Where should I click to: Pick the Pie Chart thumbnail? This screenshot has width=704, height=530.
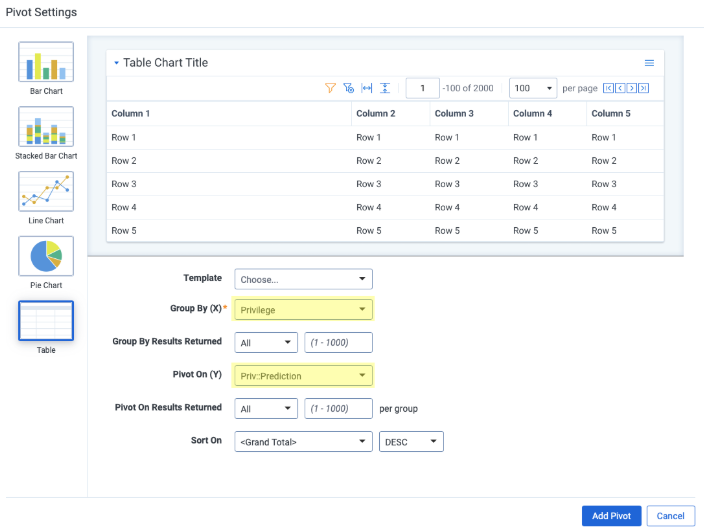click(x=46, y=256)
